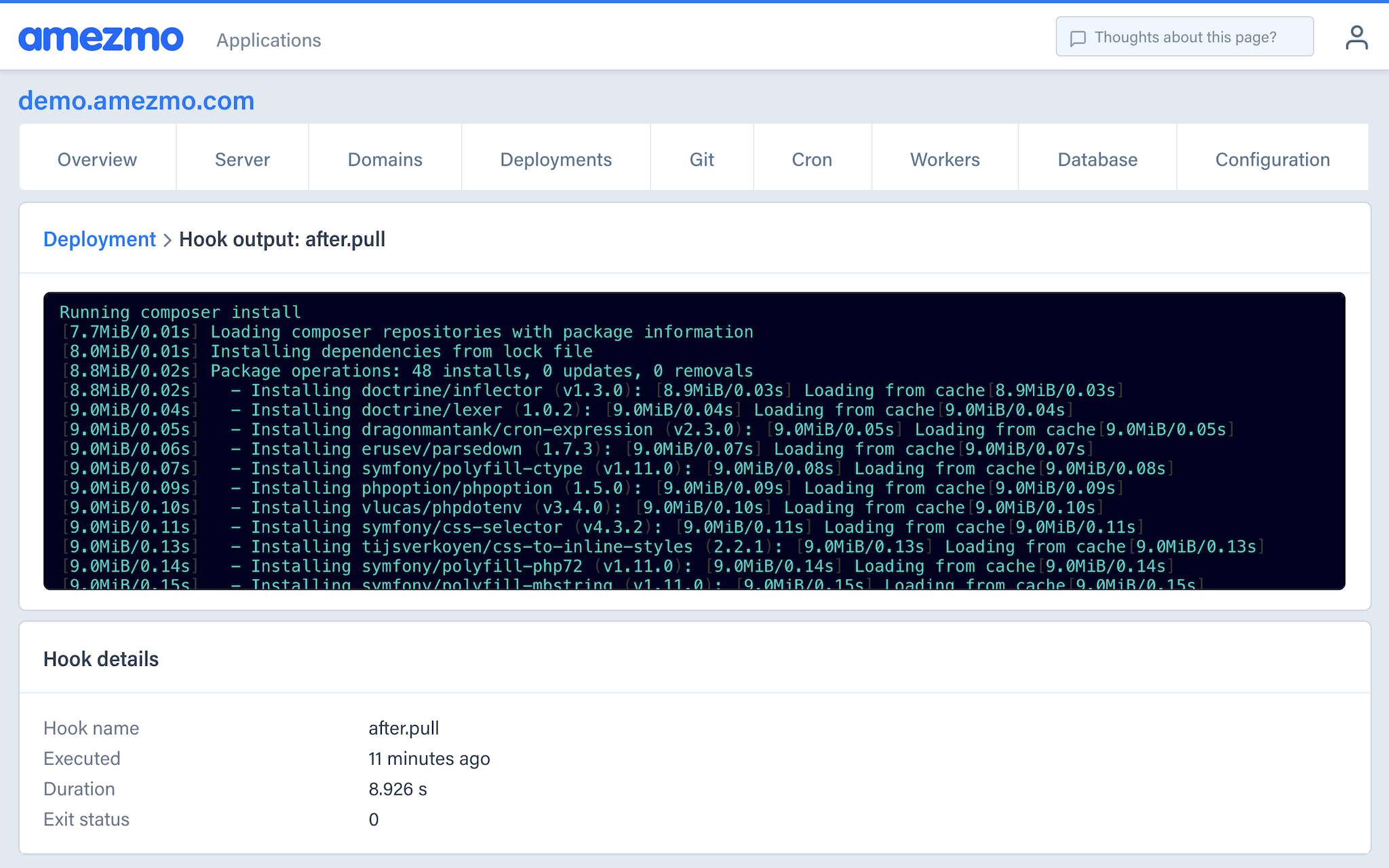Switch to the Server tab

[x=242, y=159]
